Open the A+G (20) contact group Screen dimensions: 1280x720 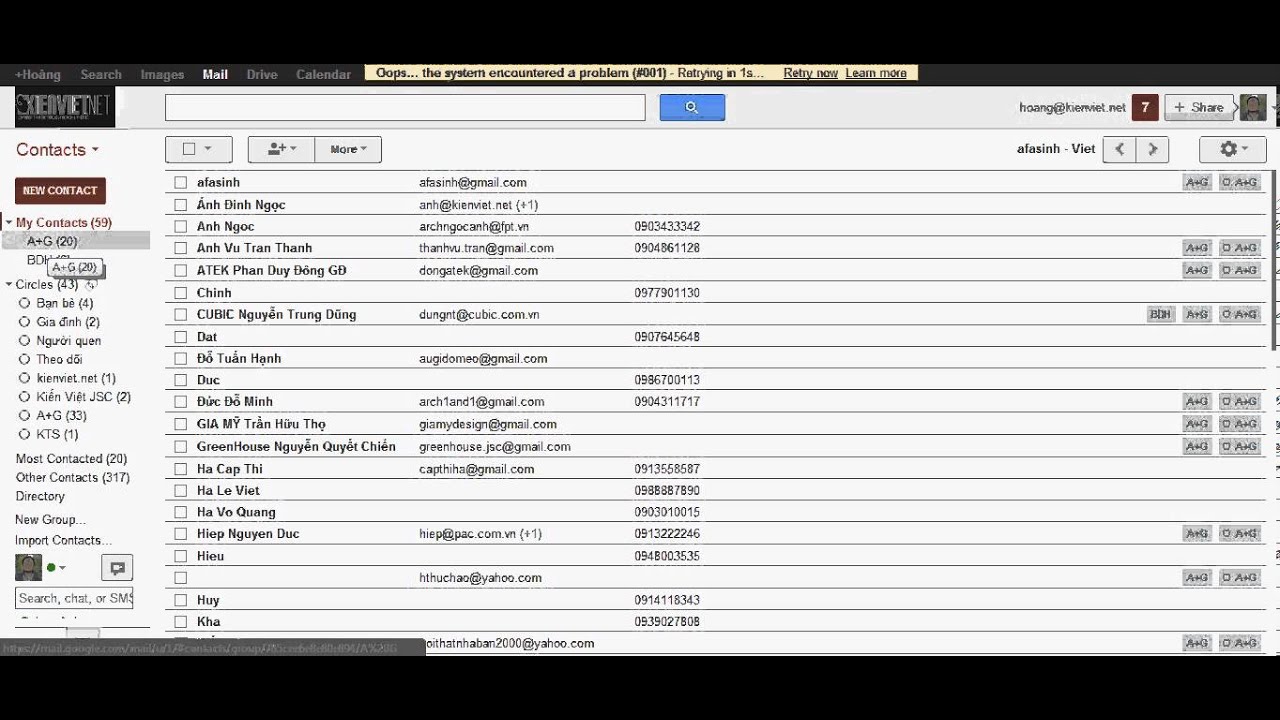(52, 241)
